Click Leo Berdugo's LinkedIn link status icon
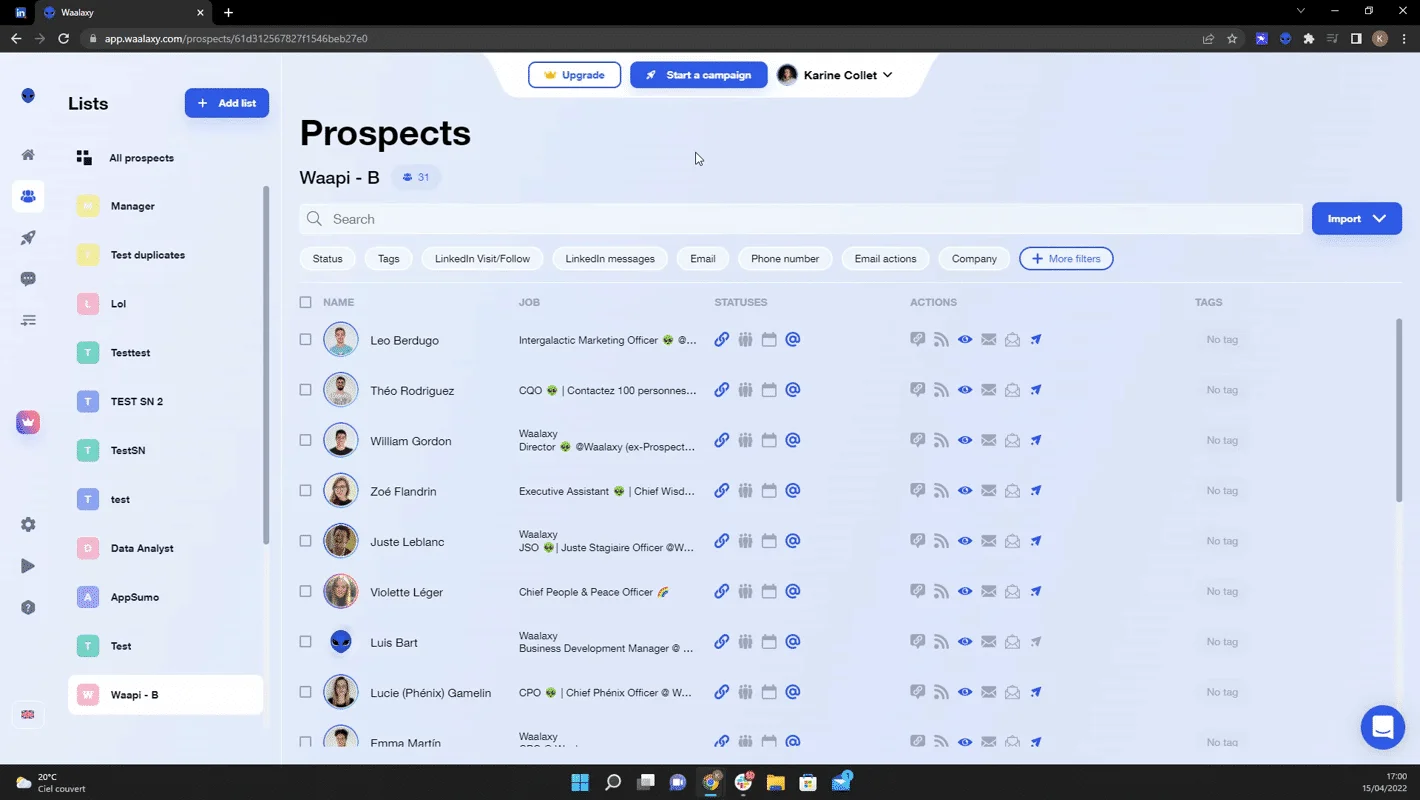This screenshot has width=1420, height=800. point(721,340)
